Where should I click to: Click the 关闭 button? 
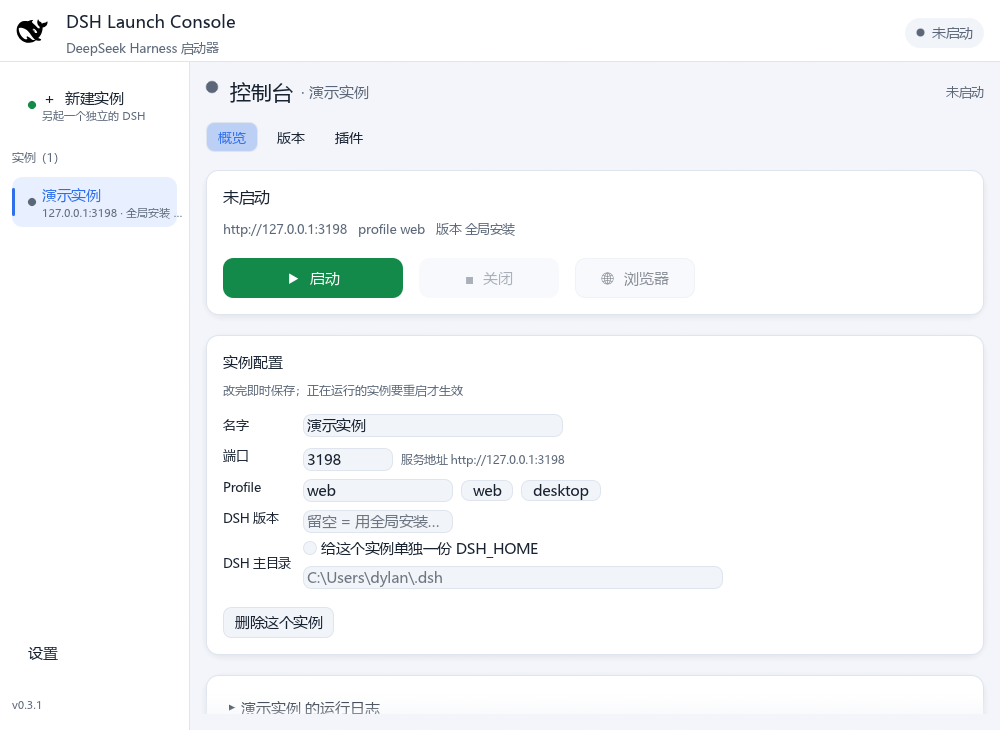pos(489,278)
